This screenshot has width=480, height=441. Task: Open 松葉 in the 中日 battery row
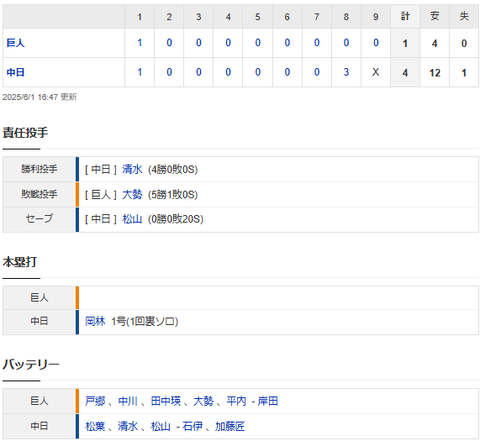[95, 426]
